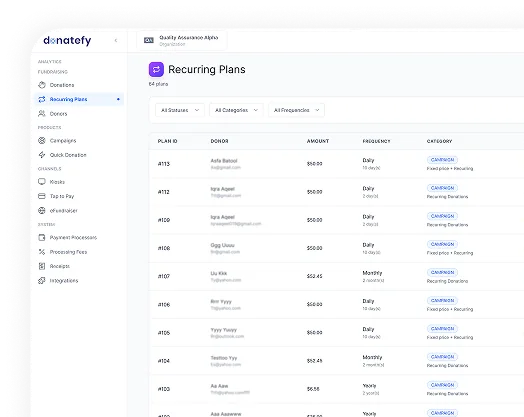Screen dimensions: 524x417
Task: Open the Quality Assurance Alpha organization switcher
Action: tap(182, 40)
